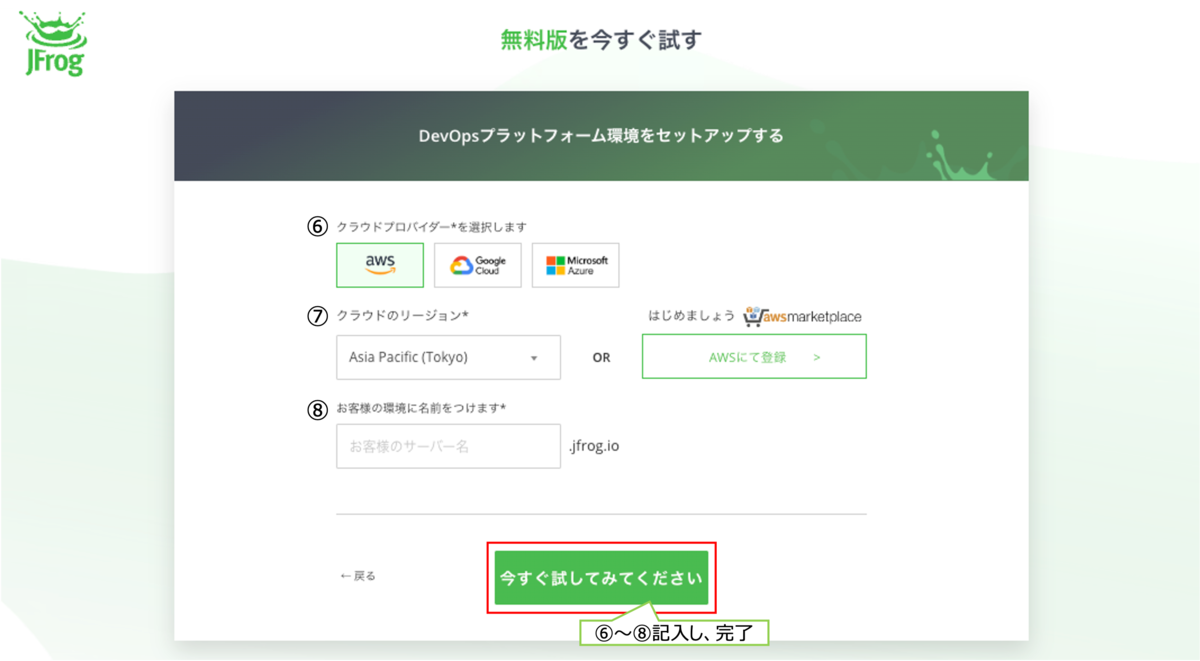Click the green 今すぐ試してみてください button
The image size is (1200, 661).
point(601,578)
